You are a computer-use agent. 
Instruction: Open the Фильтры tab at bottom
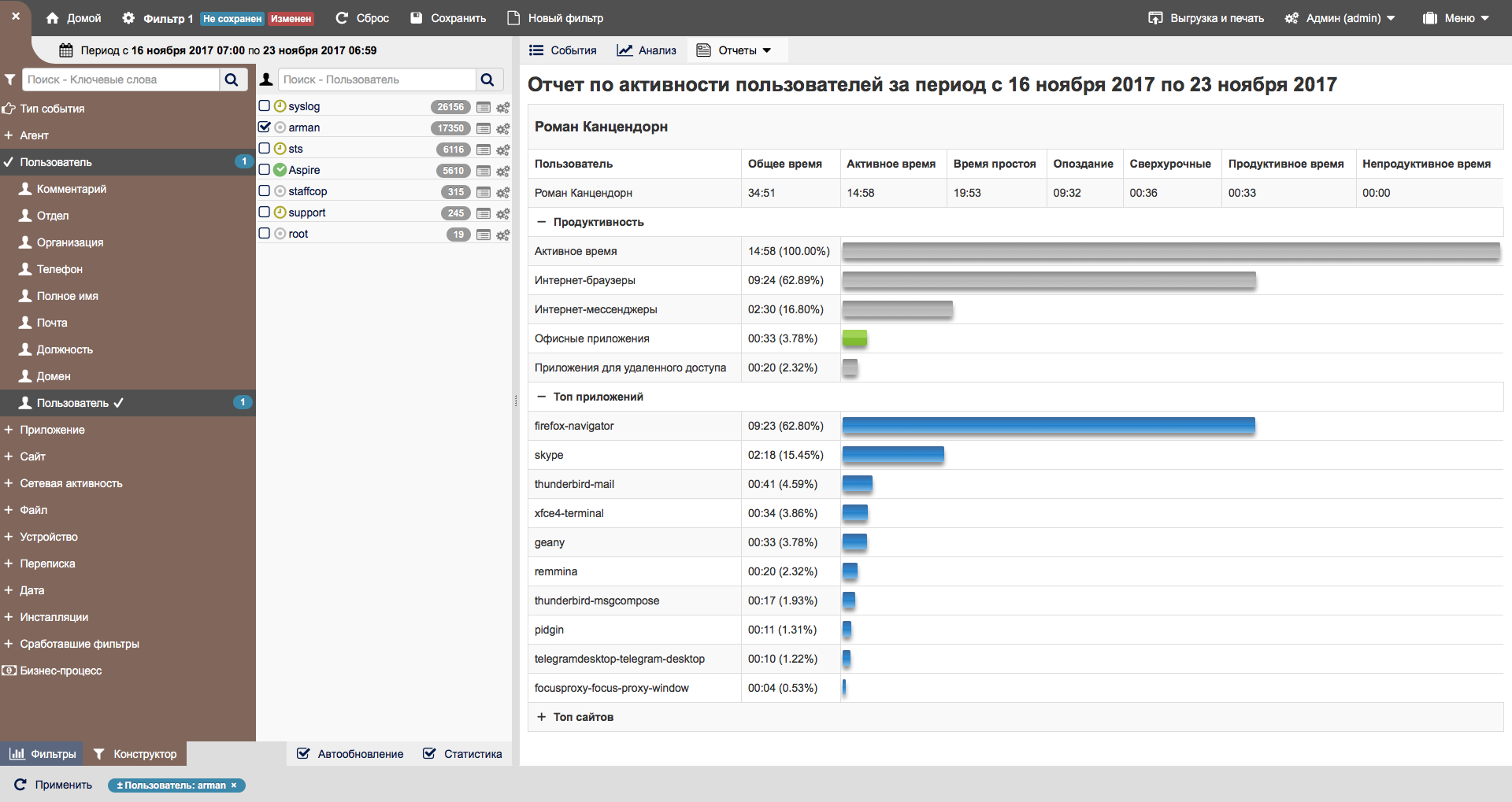43,754
